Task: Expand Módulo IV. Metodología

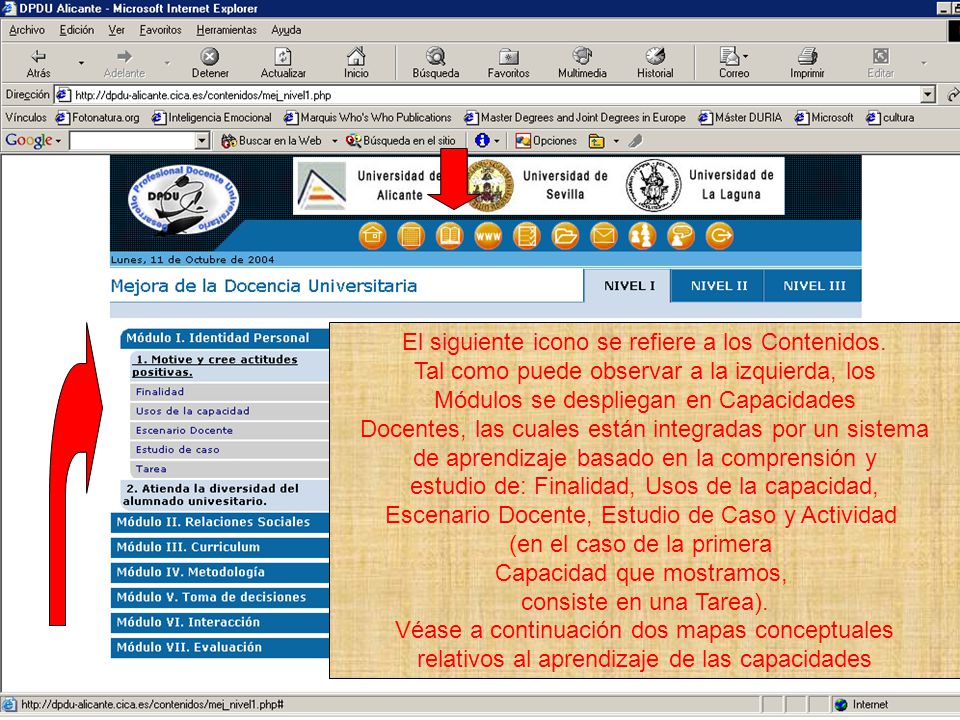Action: (x=220, y=572)
